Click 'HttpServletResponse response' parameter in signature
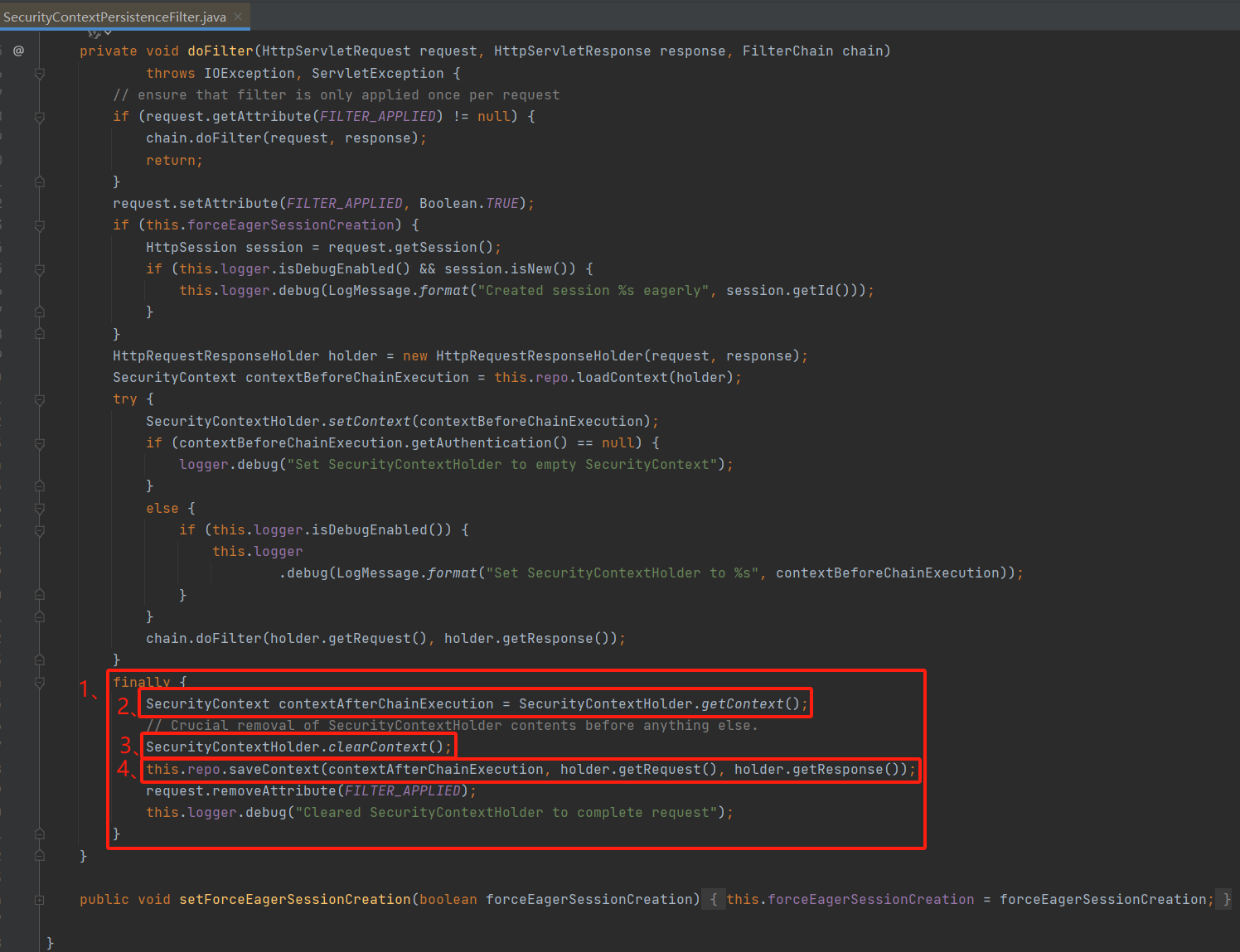This screenshot has width=1240, height=952. point(609,51)
